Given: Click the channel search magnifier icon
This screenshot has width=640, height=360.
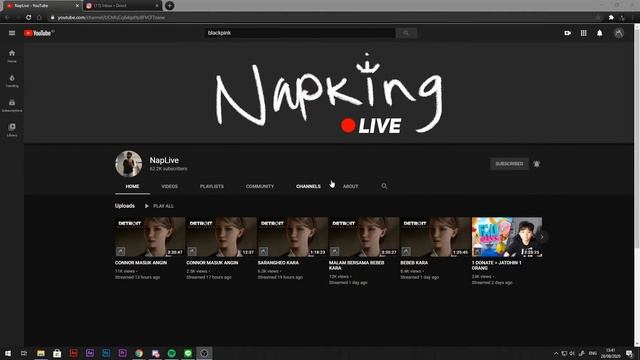Looking at the screenshot, I should tap(384, 186).
